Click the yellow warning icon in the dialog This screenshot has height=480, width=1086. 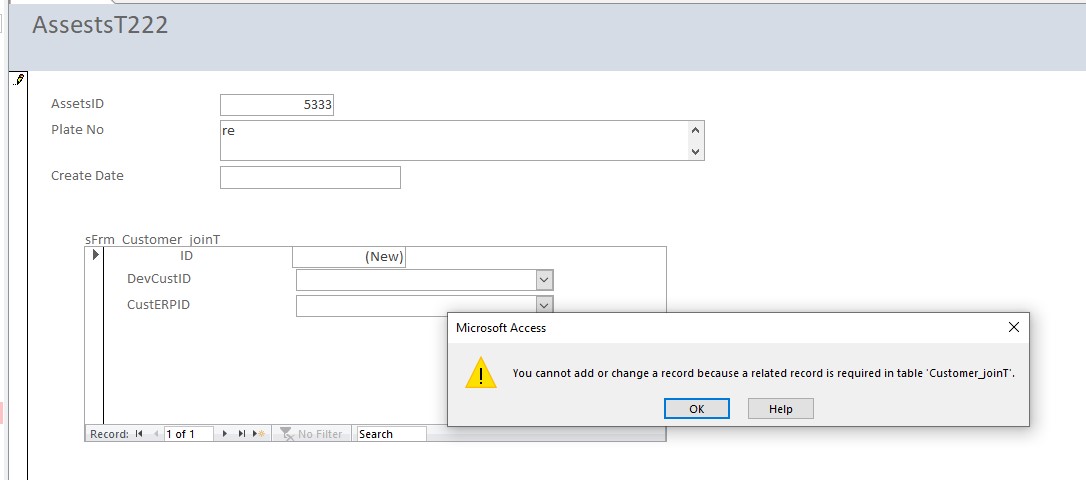pyautogui.click(x=481, y=373)
